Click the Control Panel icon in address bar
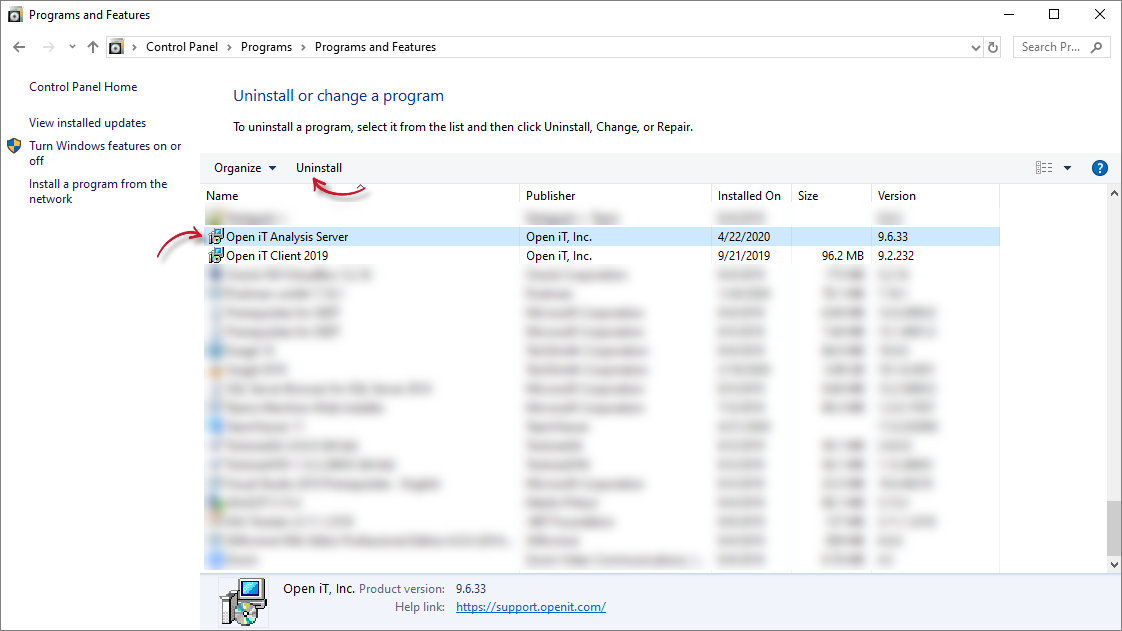Screen dimensions: 1122x631 116,46
